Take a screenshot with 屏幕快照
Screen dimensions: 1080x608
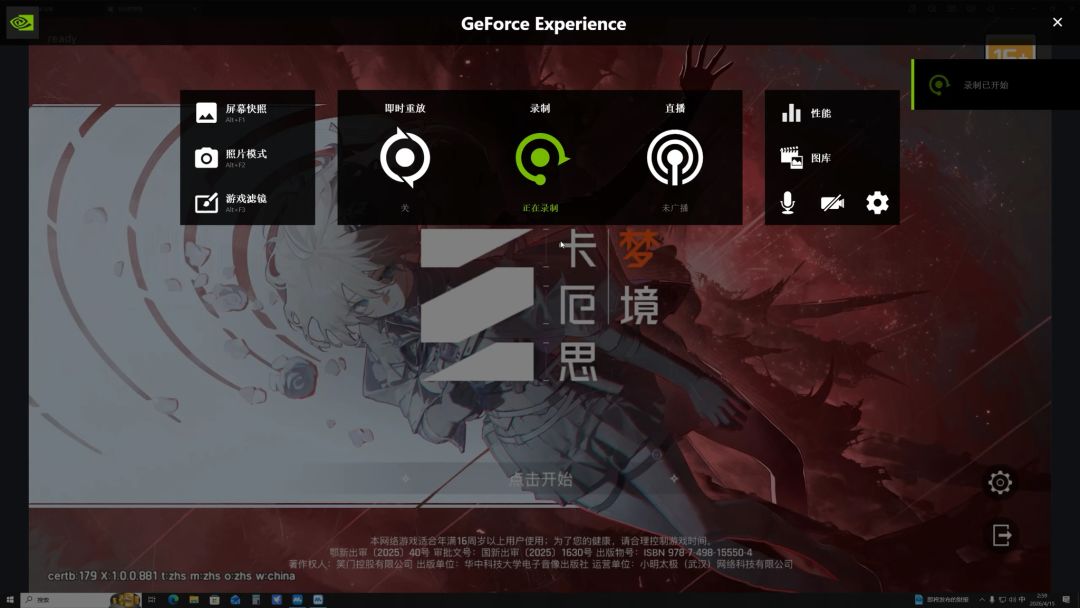click(231, 113)
